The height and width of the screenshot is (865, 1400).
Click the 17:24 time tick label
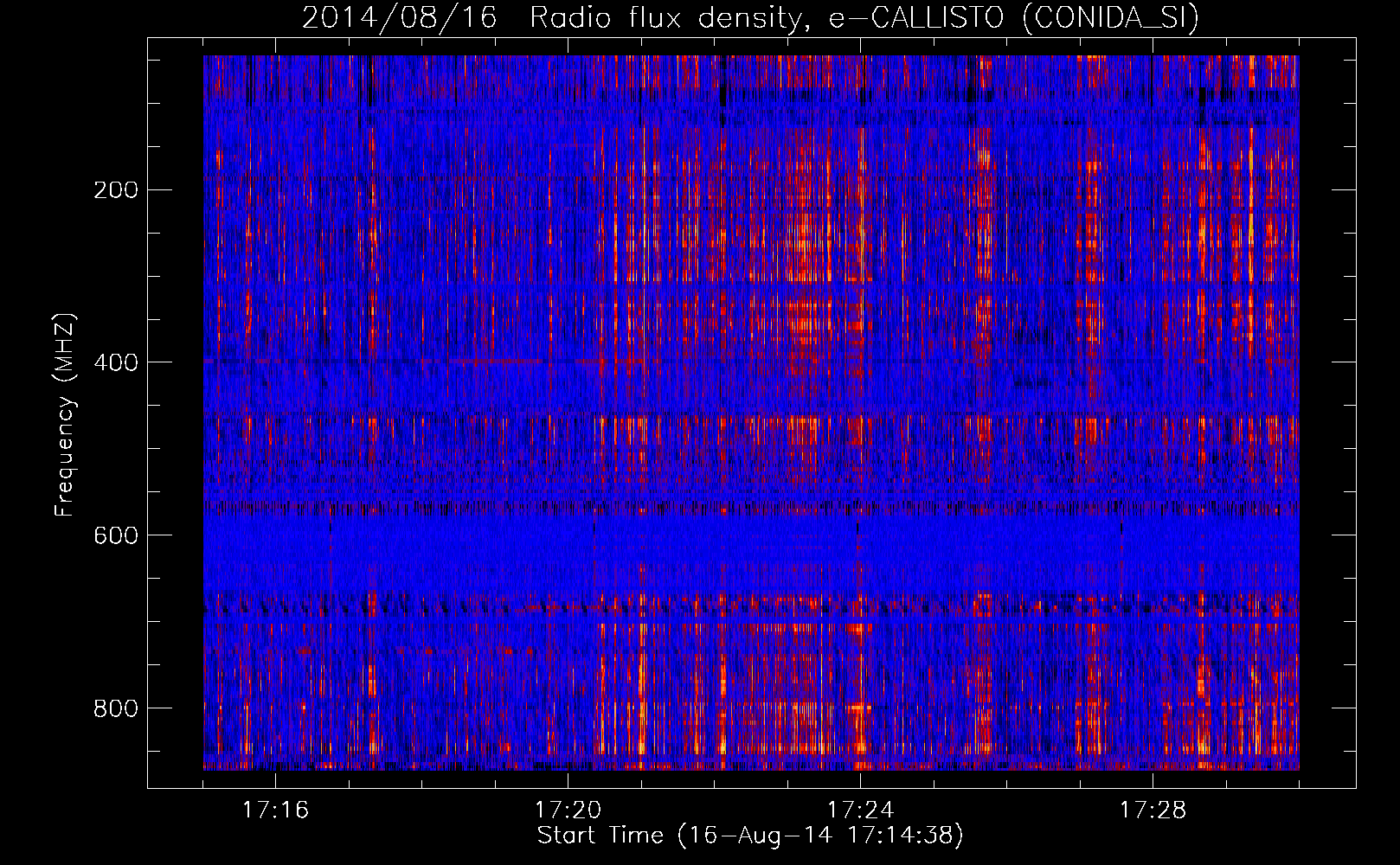point(860,810)
